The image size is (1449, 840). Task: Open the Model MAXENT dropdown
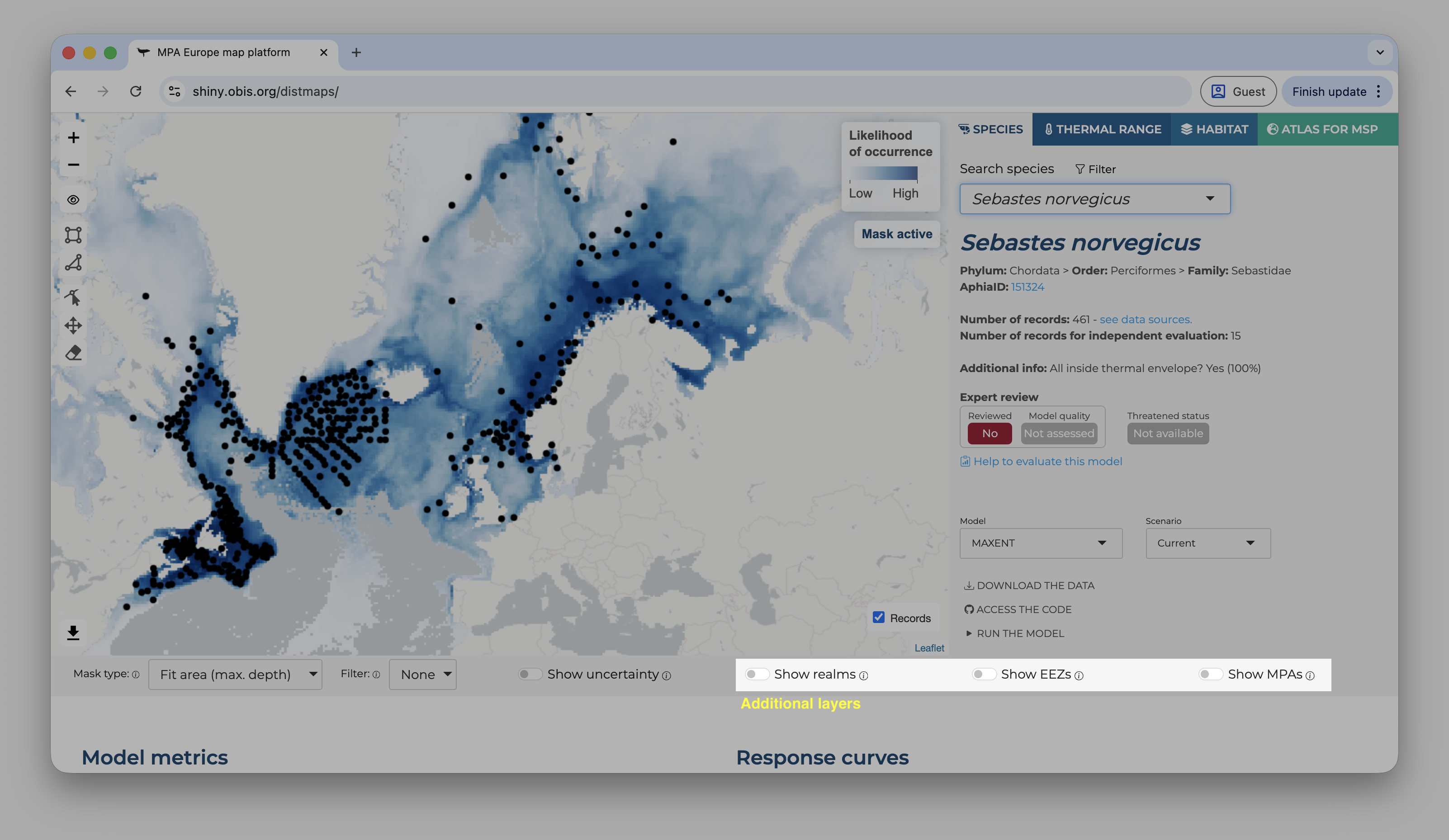point(1041,543)
